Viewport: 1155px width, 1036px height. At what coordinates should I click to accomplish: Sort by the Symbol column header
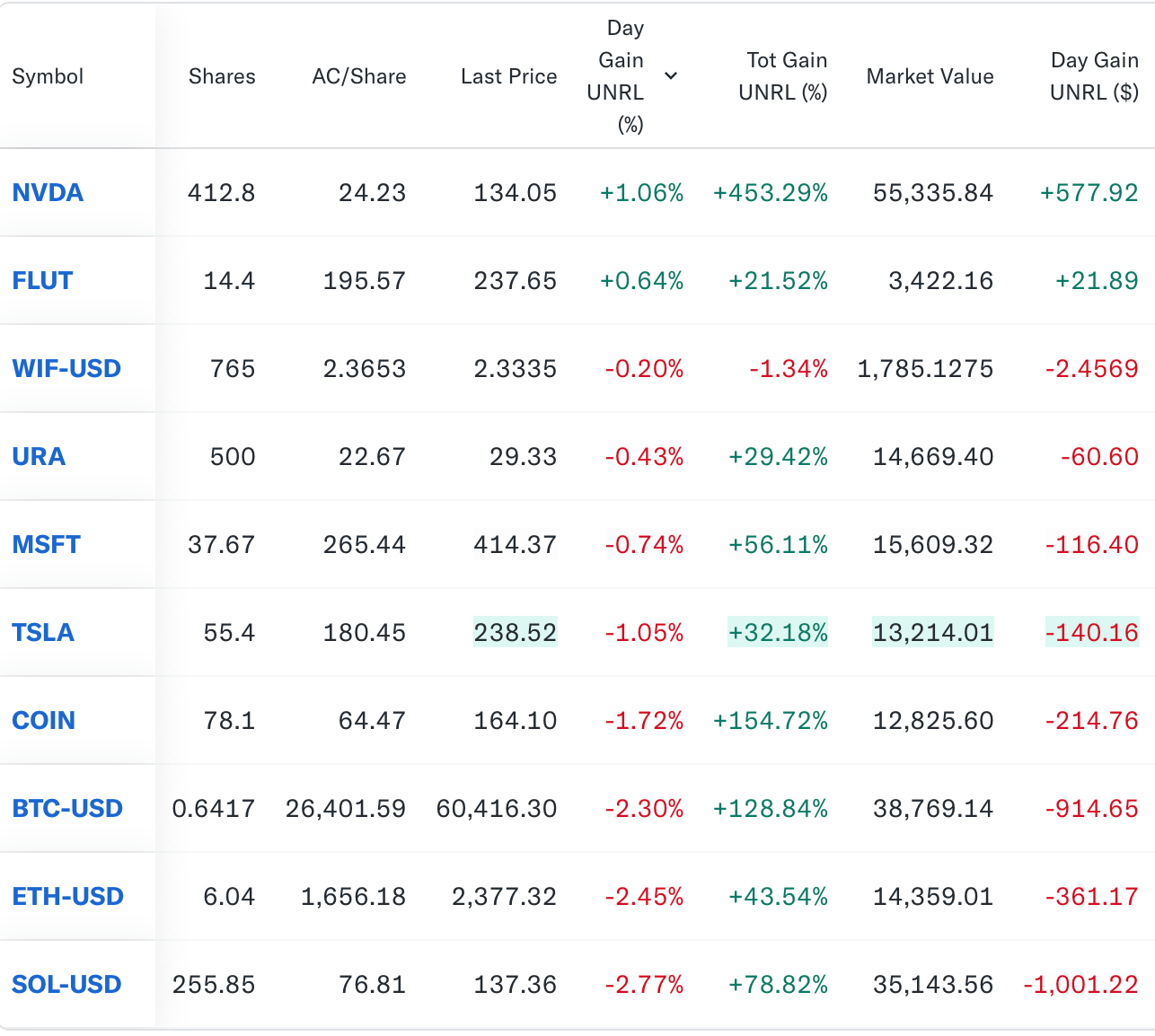[x=48, y=76]
